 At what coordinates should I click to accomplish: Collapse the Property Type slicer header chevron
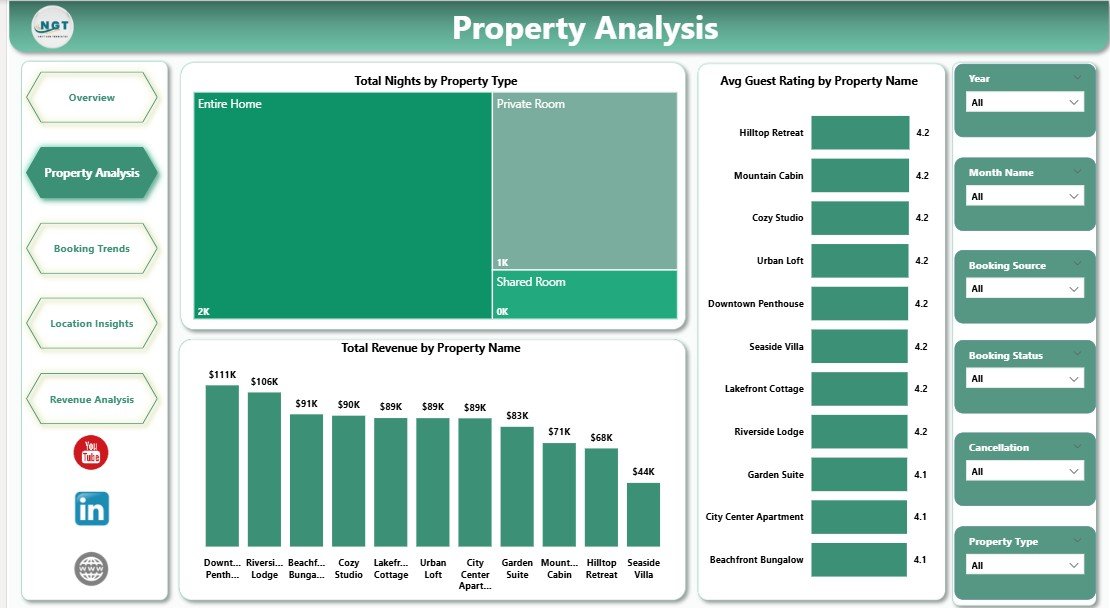click(1077, 541)
